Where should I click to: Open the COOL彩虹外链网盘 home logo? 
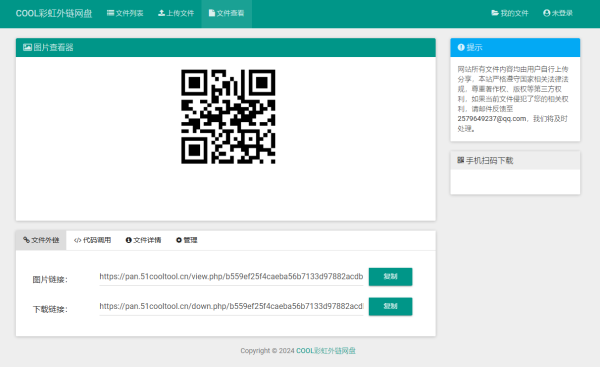point(54,13)
